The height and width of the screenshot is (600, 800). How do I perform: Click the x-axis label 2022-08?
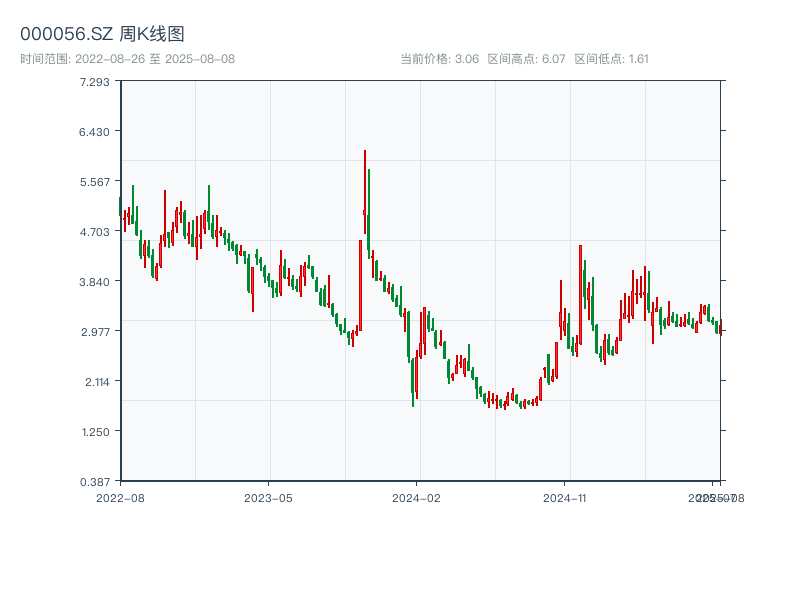click(x=120, y=498)
